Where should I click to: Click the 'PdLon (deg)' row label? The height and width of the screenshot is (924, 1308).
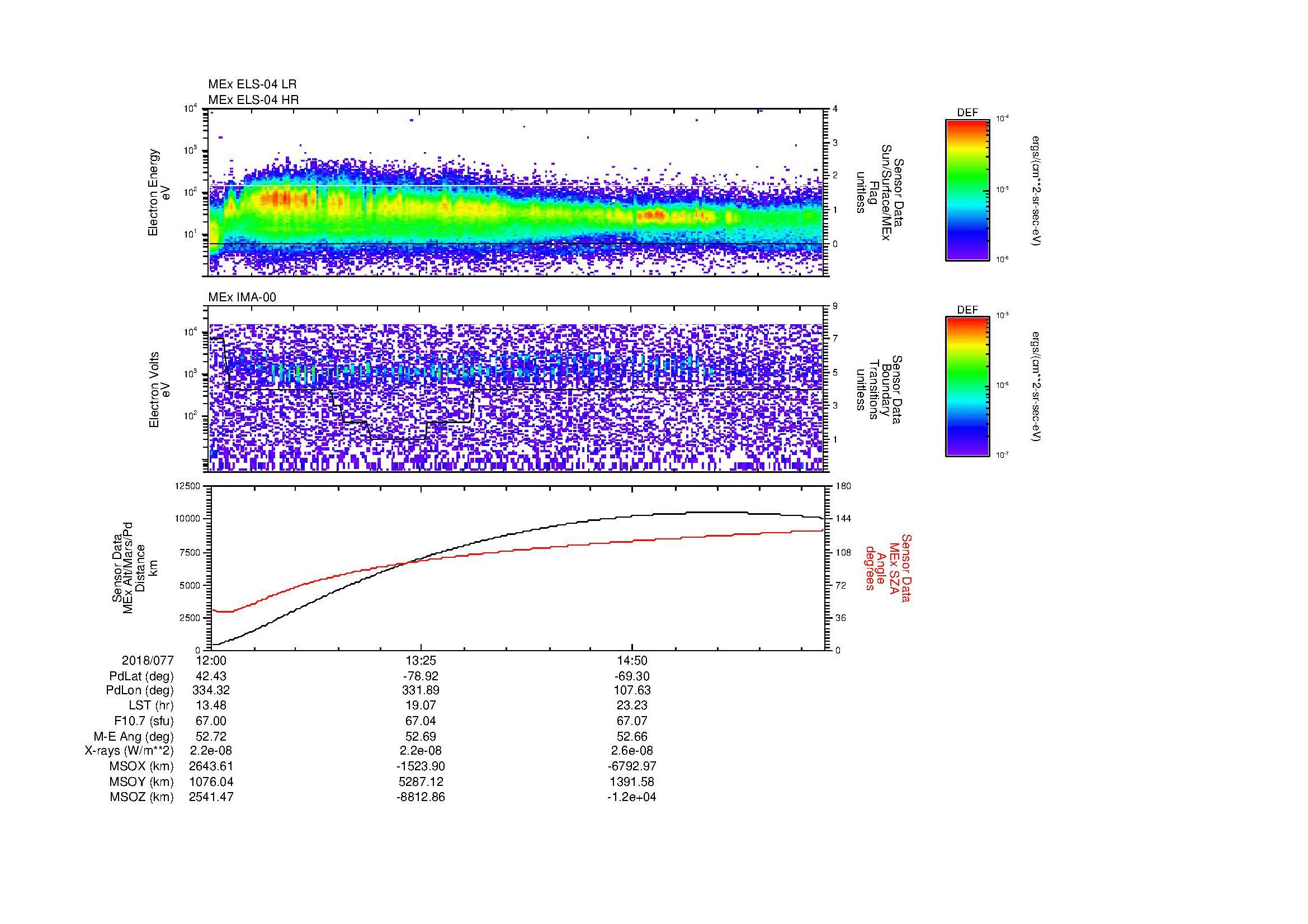pyautogui.click(x=140, y=690)
